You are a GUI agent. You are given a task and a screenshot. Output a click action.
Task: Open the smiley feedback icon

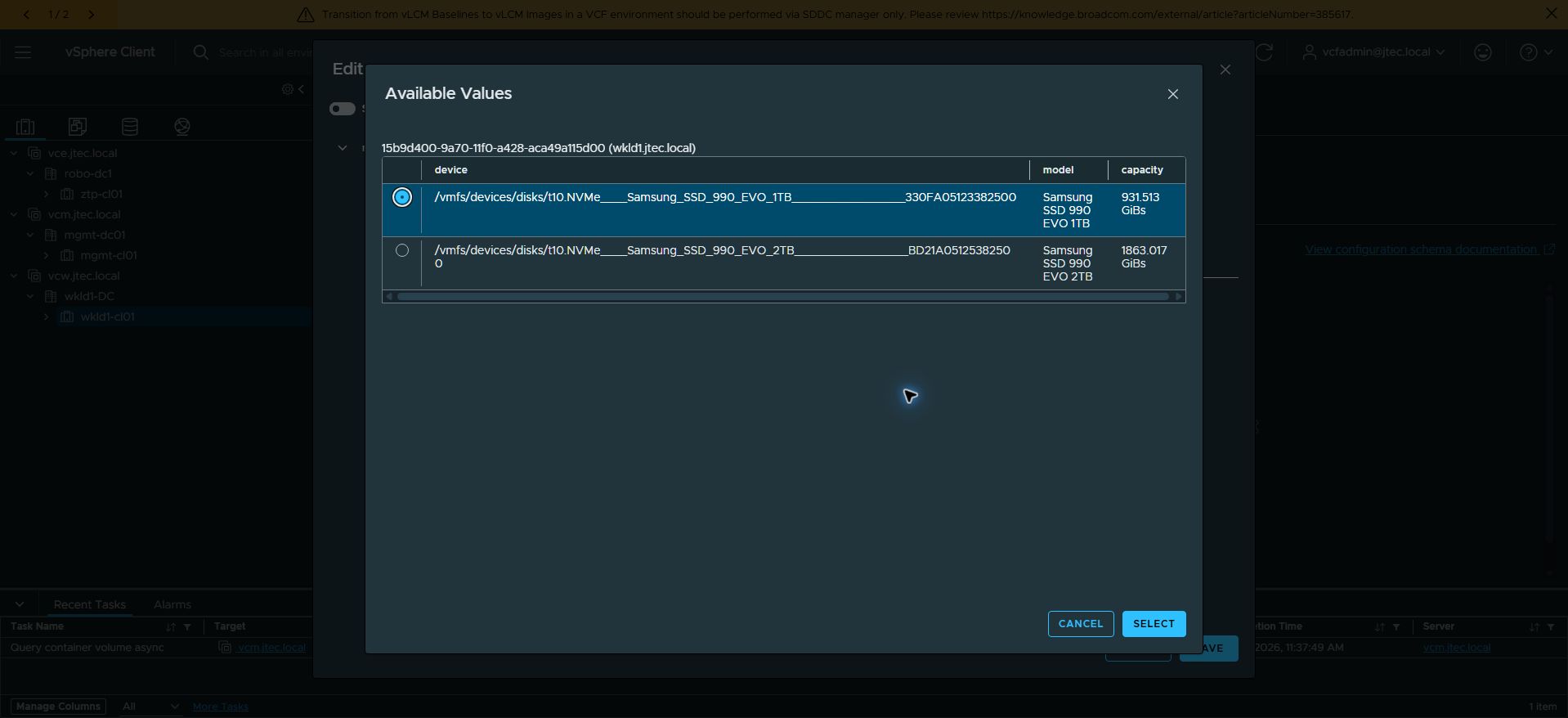click(x=1482, y=52)
